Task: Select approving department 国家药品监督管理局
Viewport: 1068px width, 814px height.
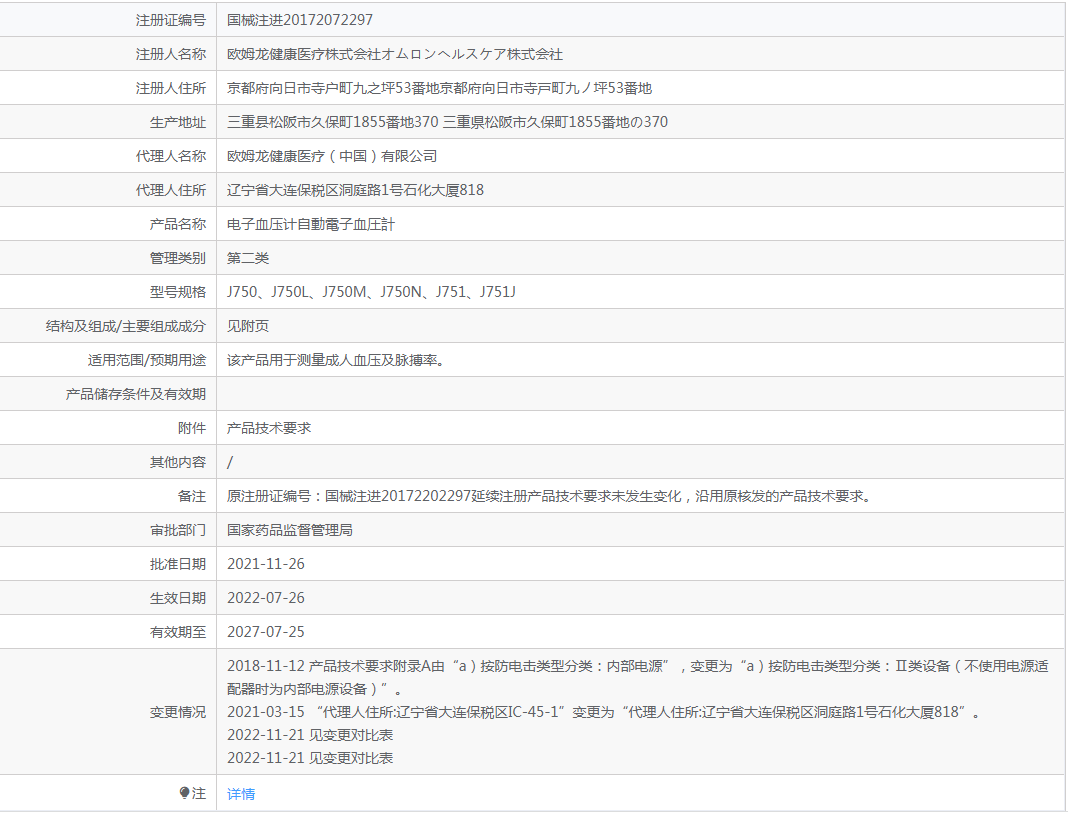Action: [289, 530]
